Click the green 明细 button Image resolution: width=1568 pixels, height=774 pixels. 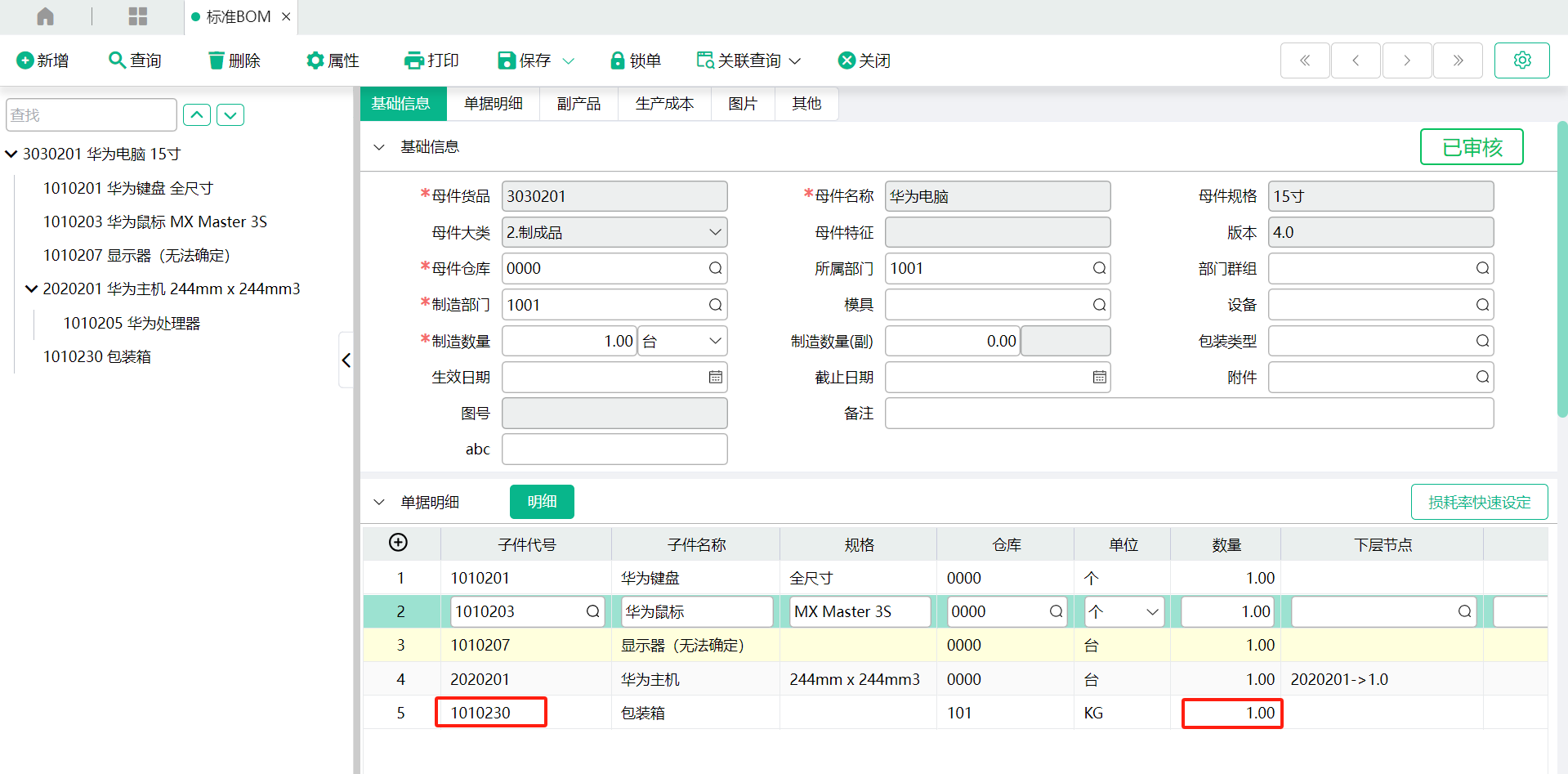coord(542,502)
